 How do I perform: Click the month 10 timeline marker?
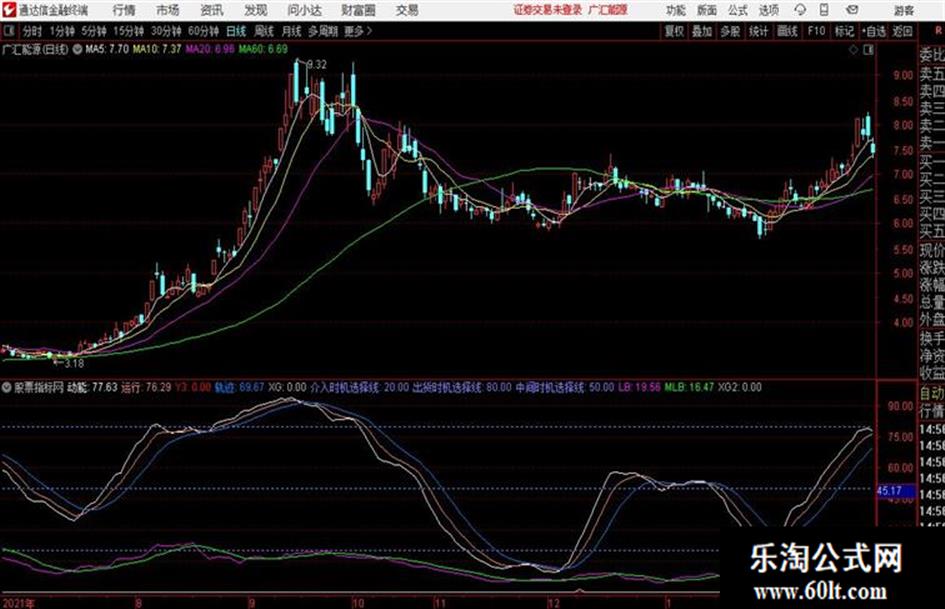pos(357,602)
